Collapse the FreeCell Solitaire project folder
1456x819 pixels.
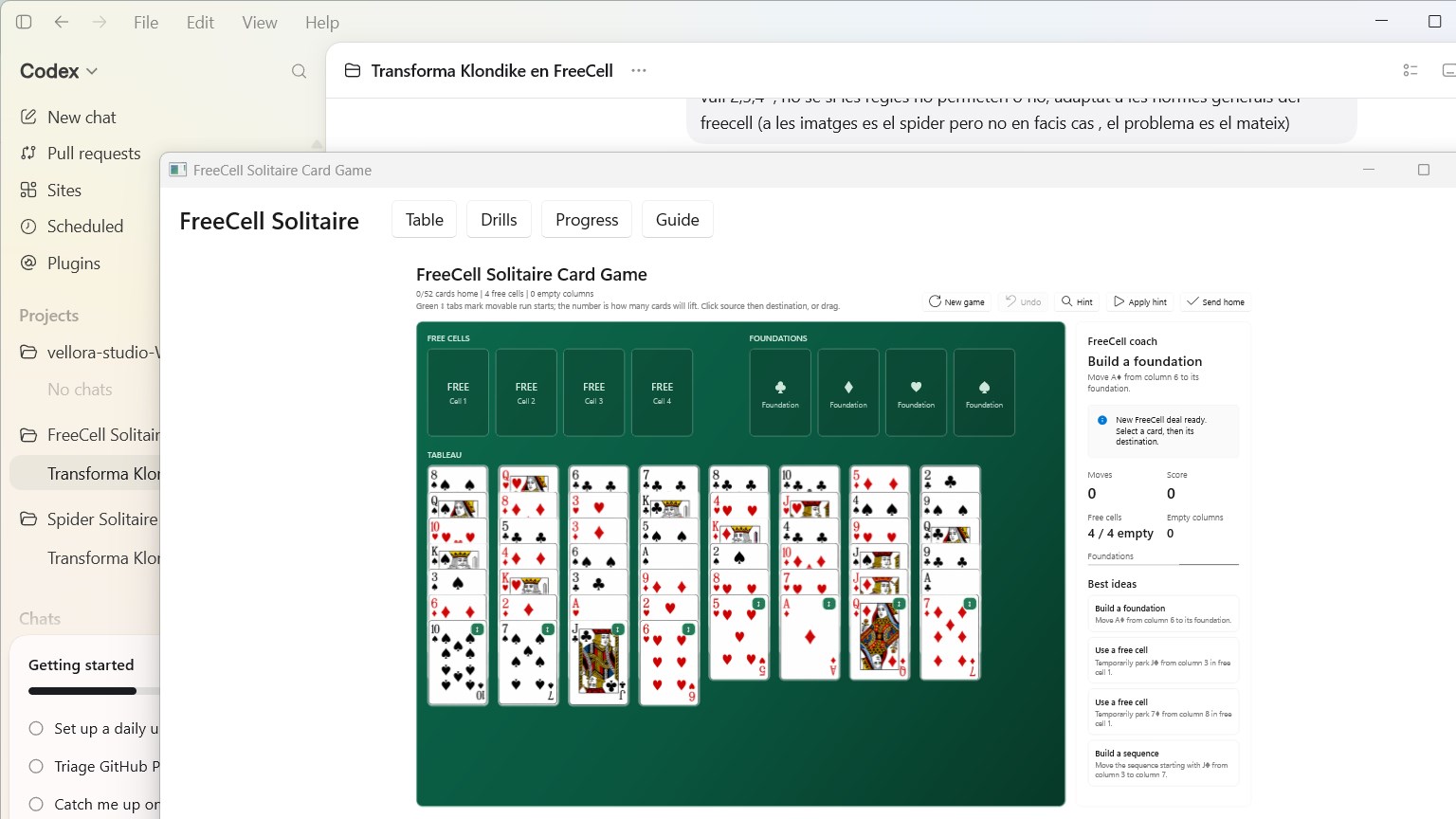(x=28, y=435)
